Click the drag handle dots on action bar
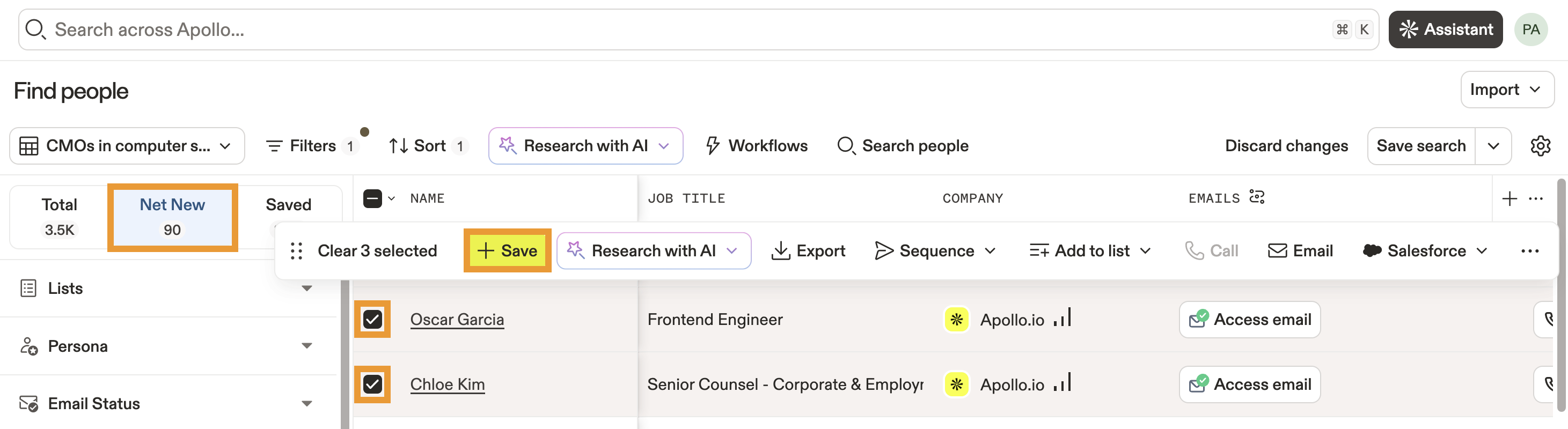1568x429 pixels. [x=296, y=251]
